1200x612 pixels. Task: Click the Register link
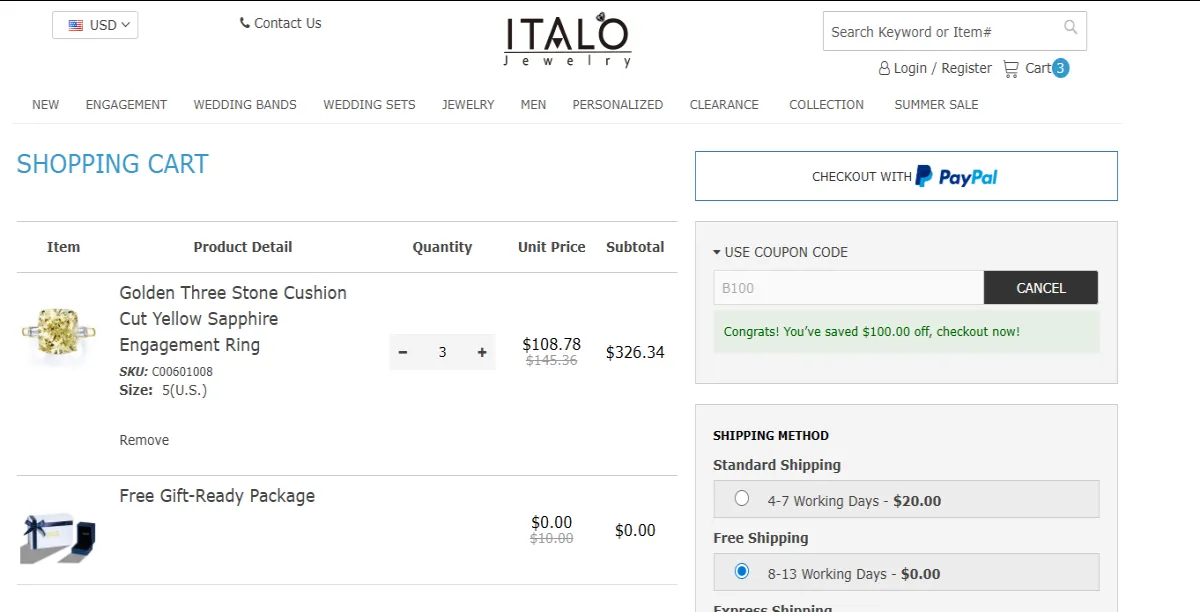[x=966, y=68]
